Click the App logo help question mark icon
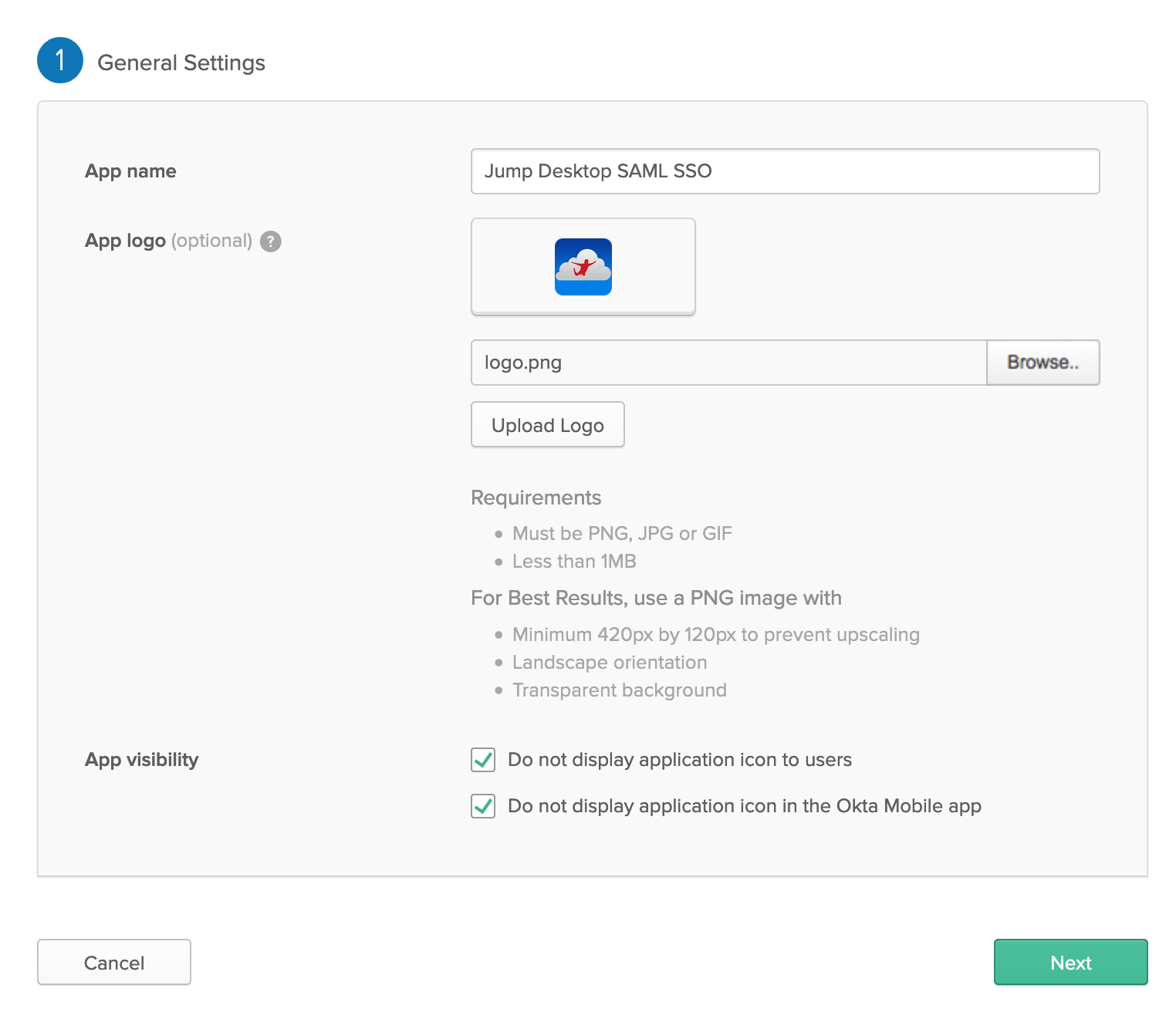1176x1009 pixels. click(x=270, y=241)
